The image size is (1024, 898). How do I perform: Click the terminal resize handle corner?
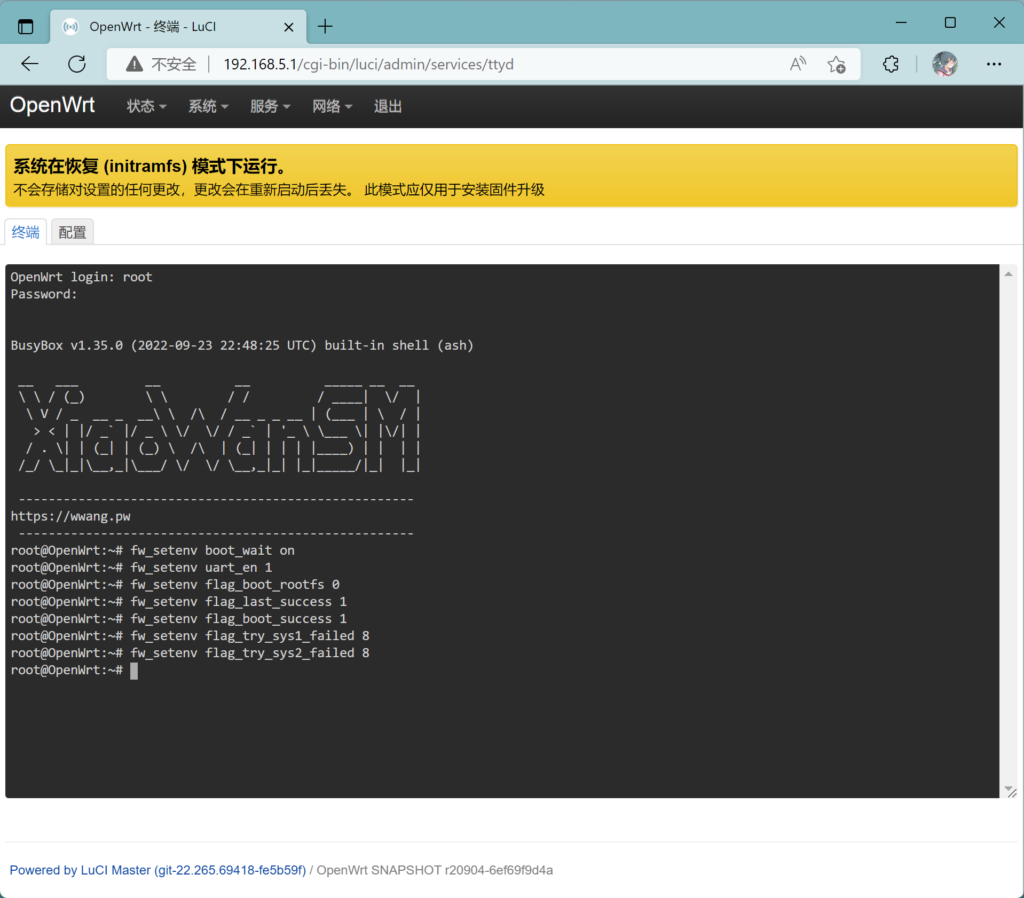[x=1011, y=792]
